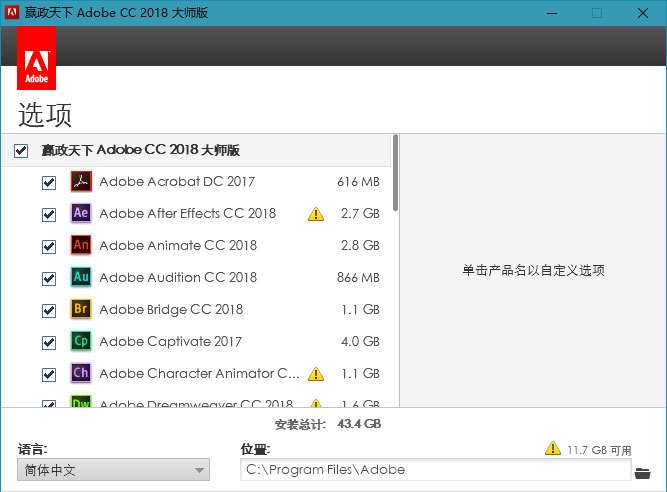Viewport: 667px width, 492px height.
Task: Select the Adobe Animate CC 2018 name
Action: (178, 245)
